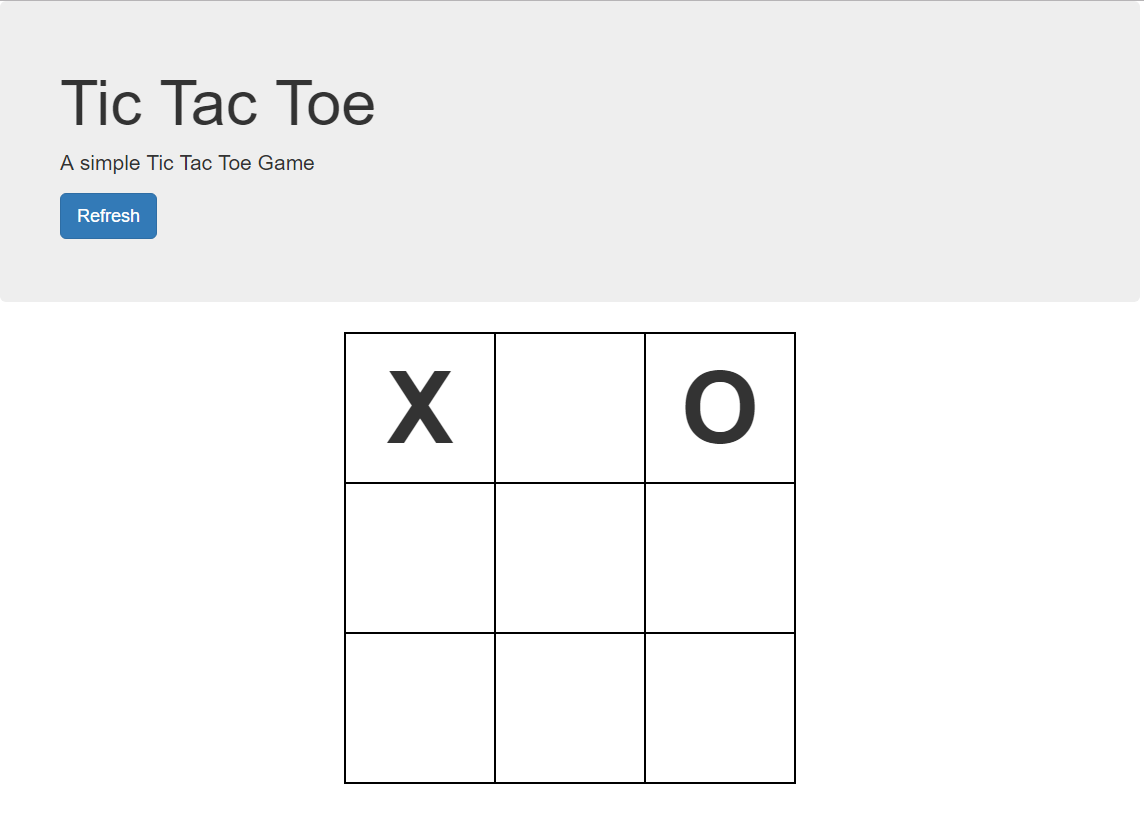Image resolution: width=1144 pixels, height=825 pixels.
Task: Click the word 'Game' in the subtitle
Action: (x=286, y=163)
